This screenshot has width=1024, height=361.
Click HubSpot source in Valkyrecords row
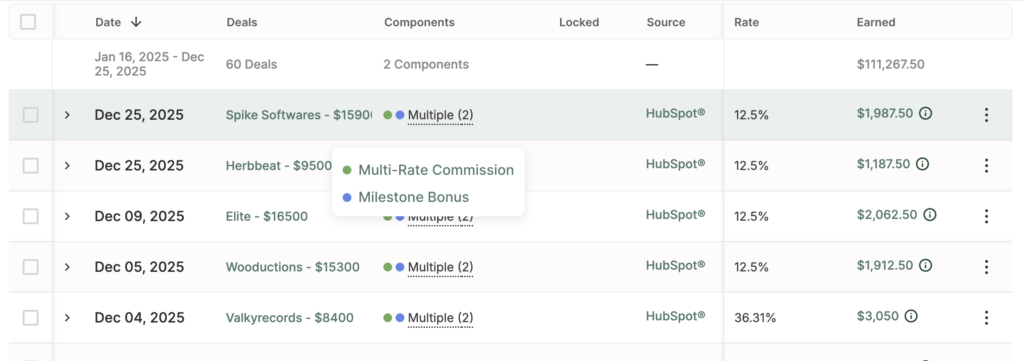(675, 317)
